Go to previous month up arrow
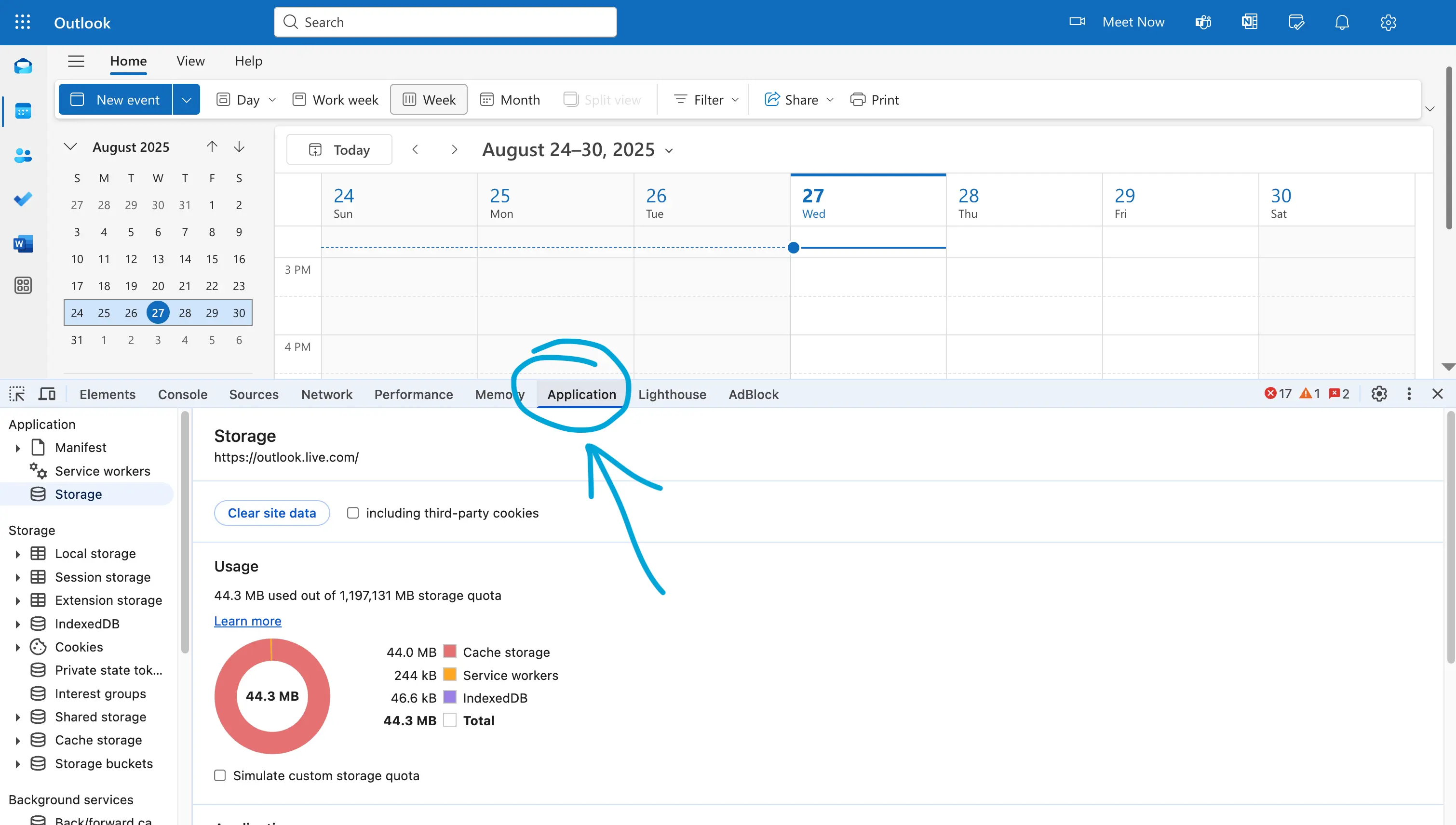 coord(212,147)
